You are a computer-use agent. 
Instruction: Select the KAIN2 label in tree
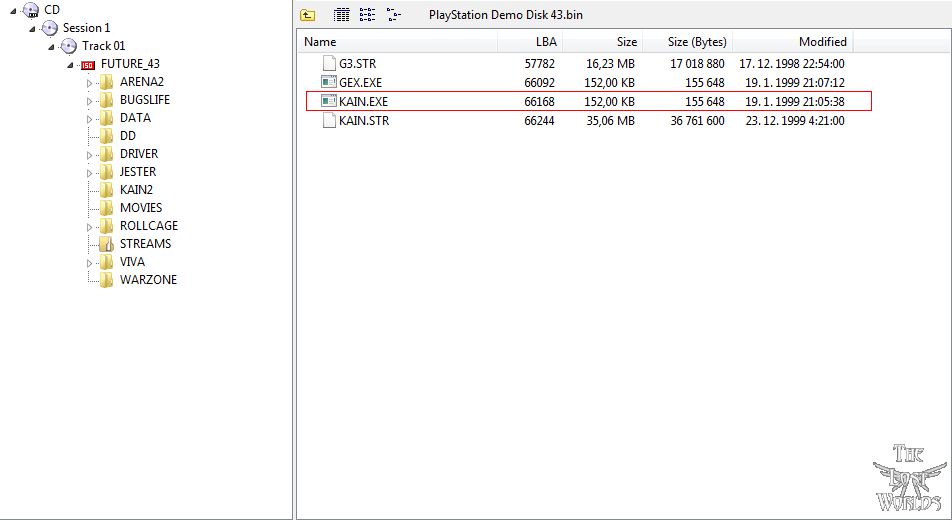(137, 190)
